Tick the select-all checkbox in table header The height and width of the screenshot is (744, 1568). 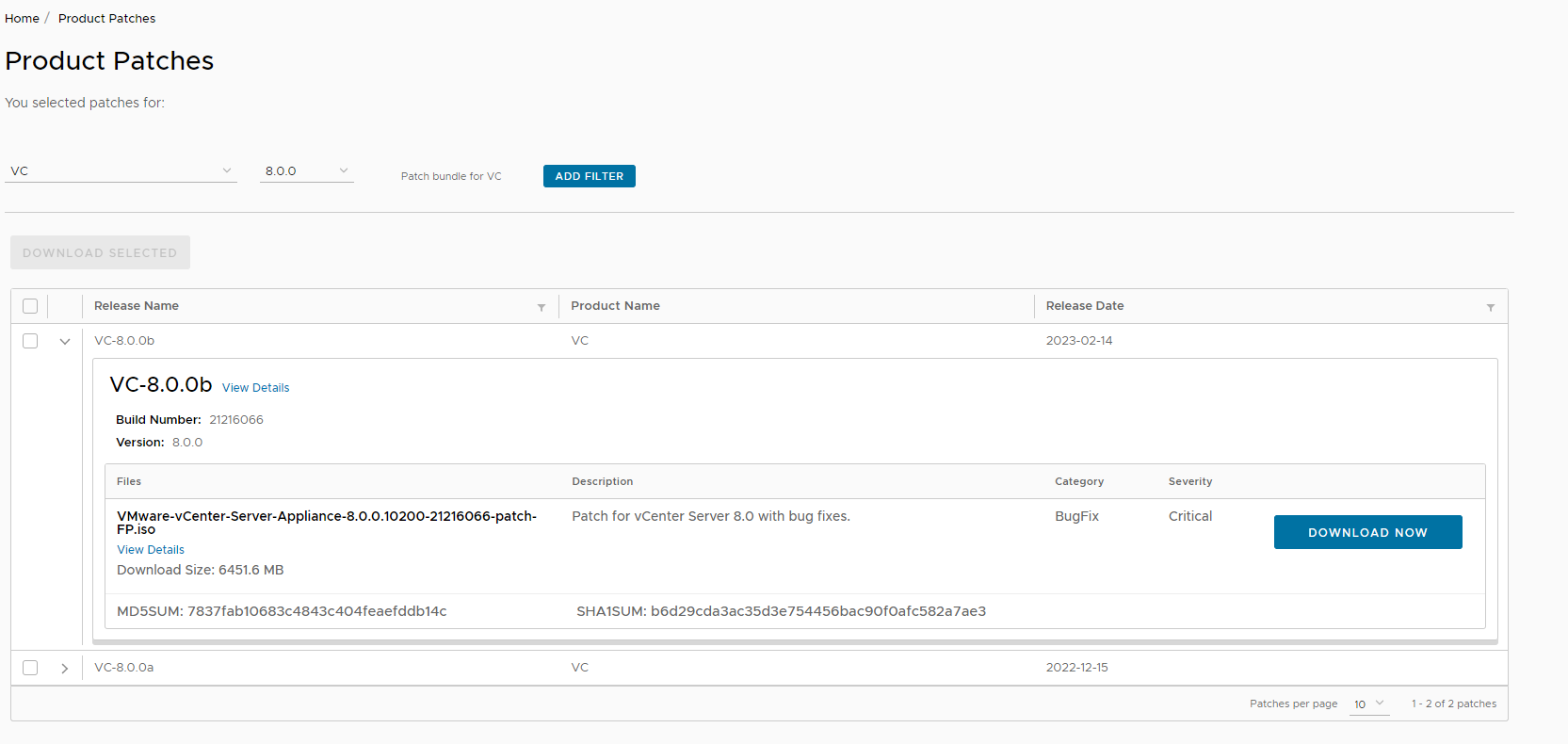[x=30, y=306]
